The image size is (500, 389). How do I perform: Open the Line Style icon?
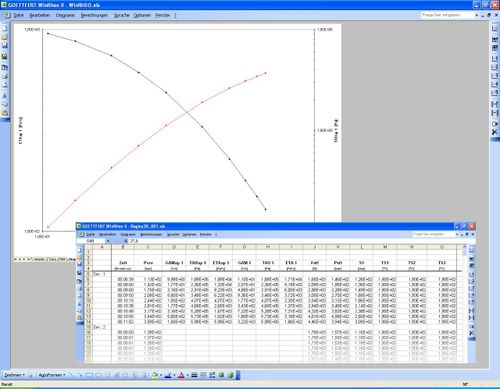click(x=194, y=375)
